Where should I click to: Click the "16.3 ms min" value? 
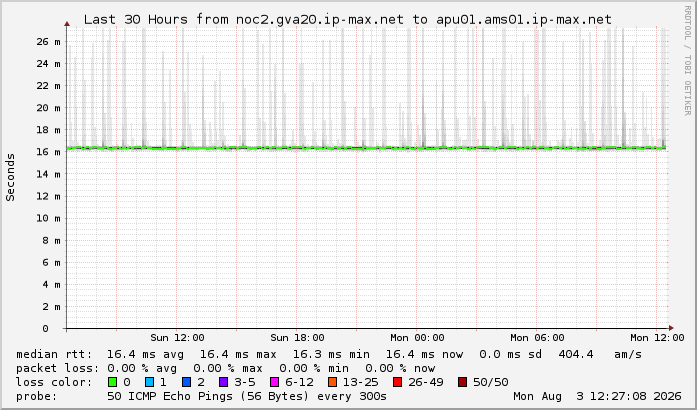331,354
